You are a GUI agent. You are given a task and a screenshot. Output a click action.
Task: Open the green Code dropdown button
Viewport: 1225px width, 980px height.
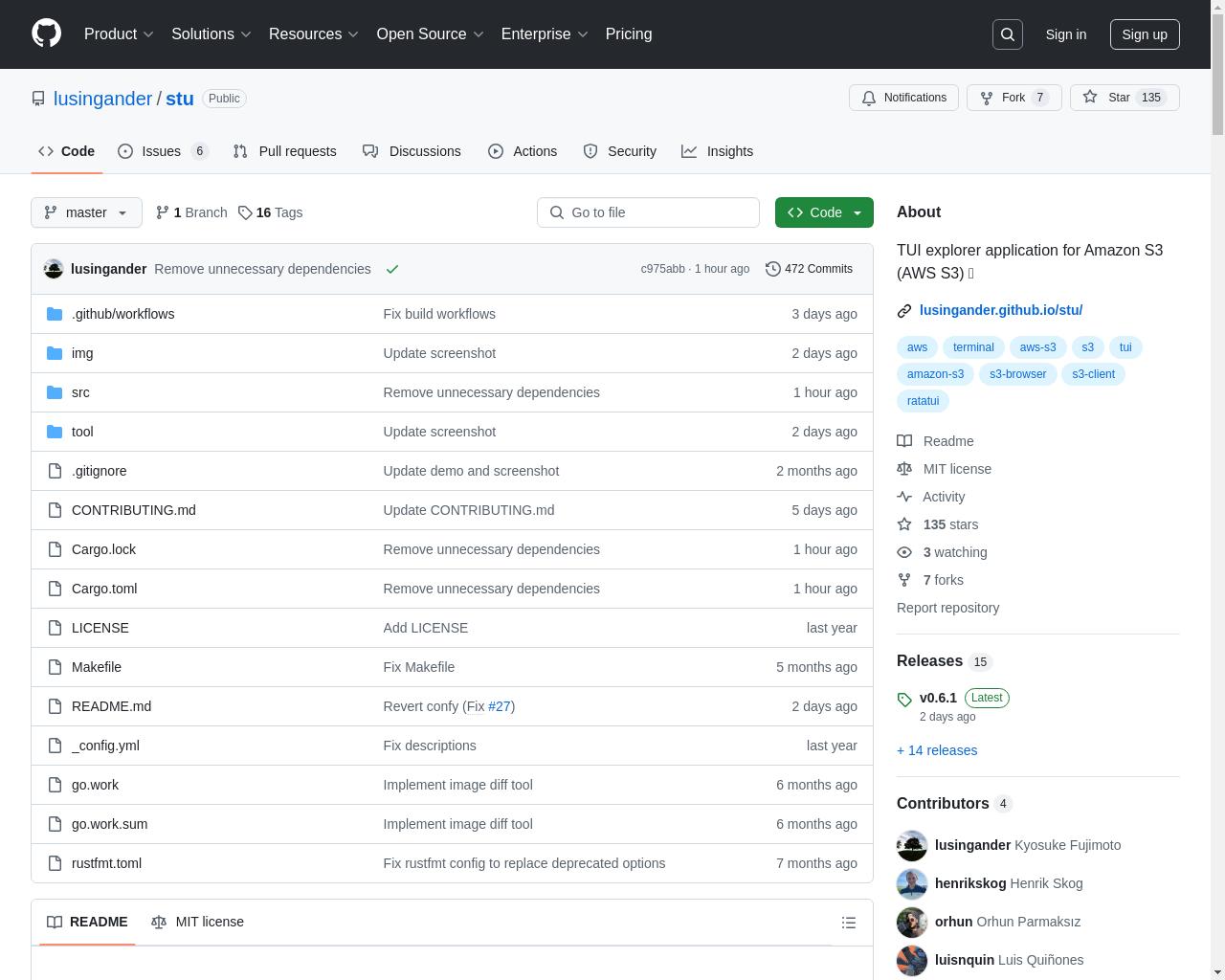pos(824,212)
